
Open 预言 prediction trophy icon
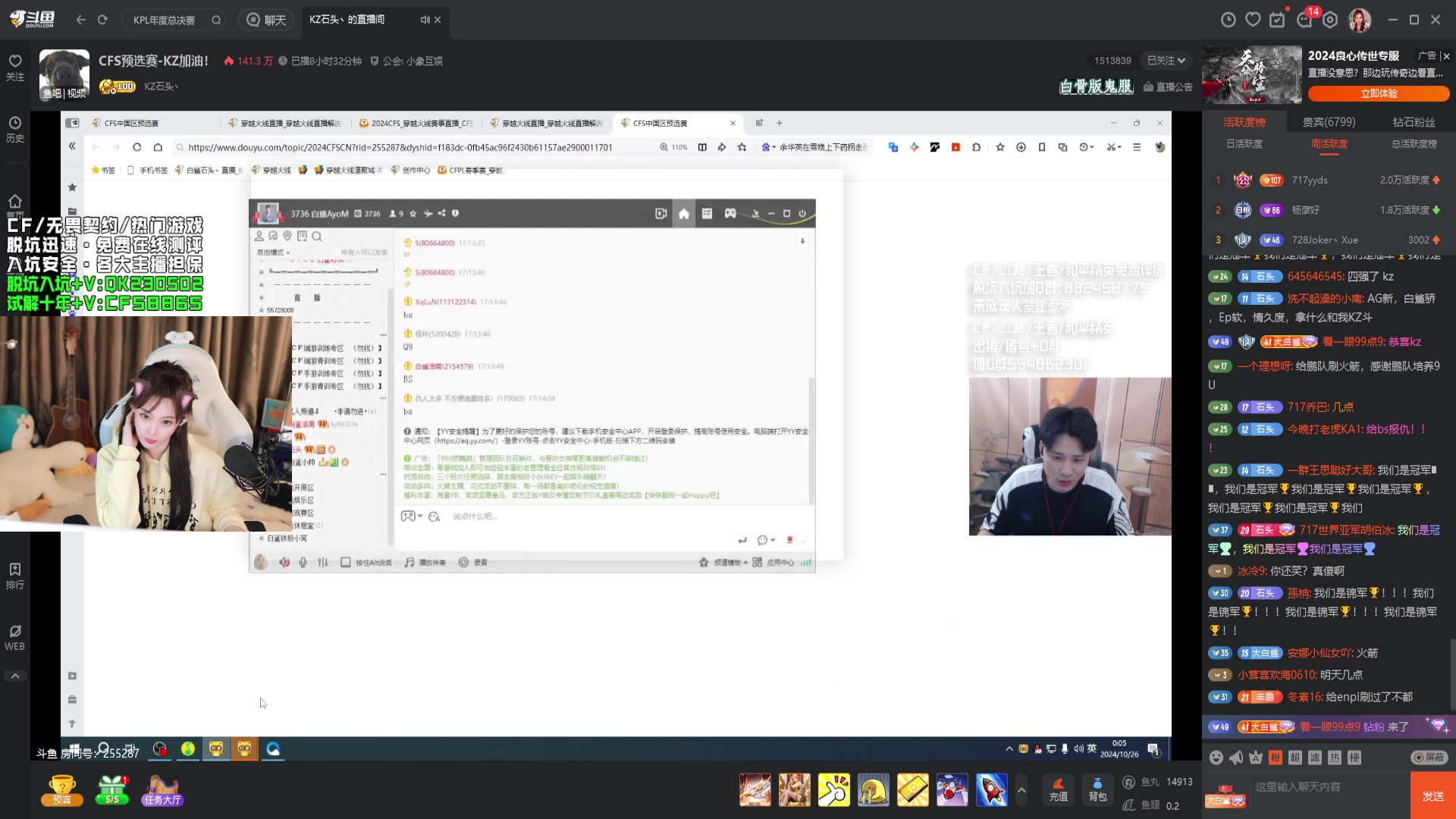[61, 790]
